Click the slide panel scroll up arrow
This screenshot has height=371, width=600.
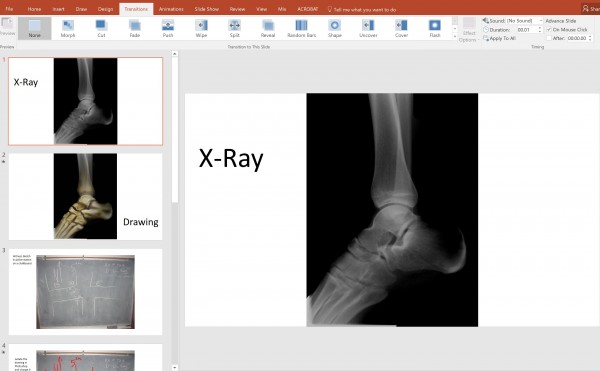pyautogui.click(x=174, y=54)
